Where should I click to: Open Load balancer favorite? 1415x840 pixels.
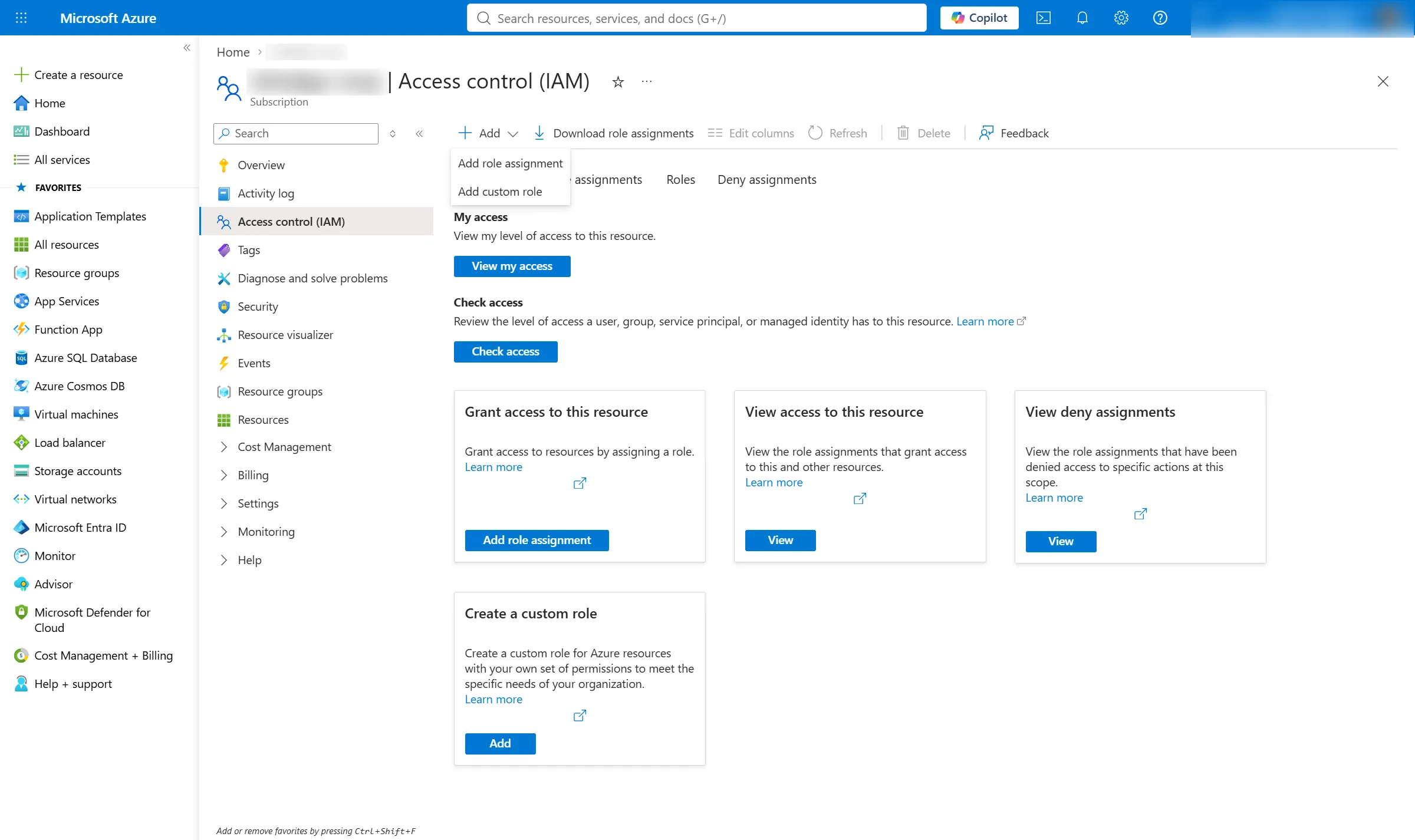coord(60,443)
